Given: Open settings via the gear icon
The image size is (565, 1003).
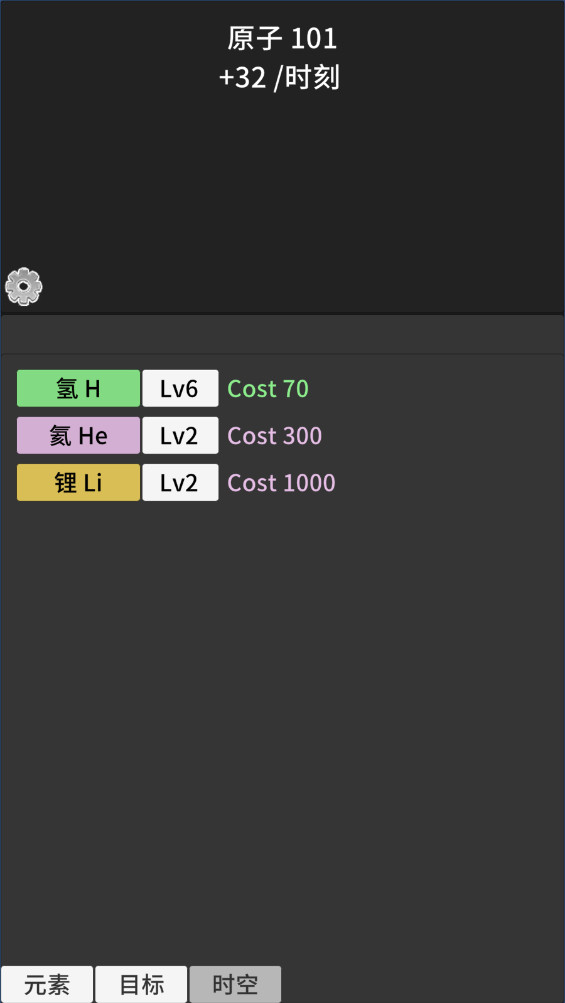Looking at the screenshot, I should pyautogui.click(x=24, y=286).
